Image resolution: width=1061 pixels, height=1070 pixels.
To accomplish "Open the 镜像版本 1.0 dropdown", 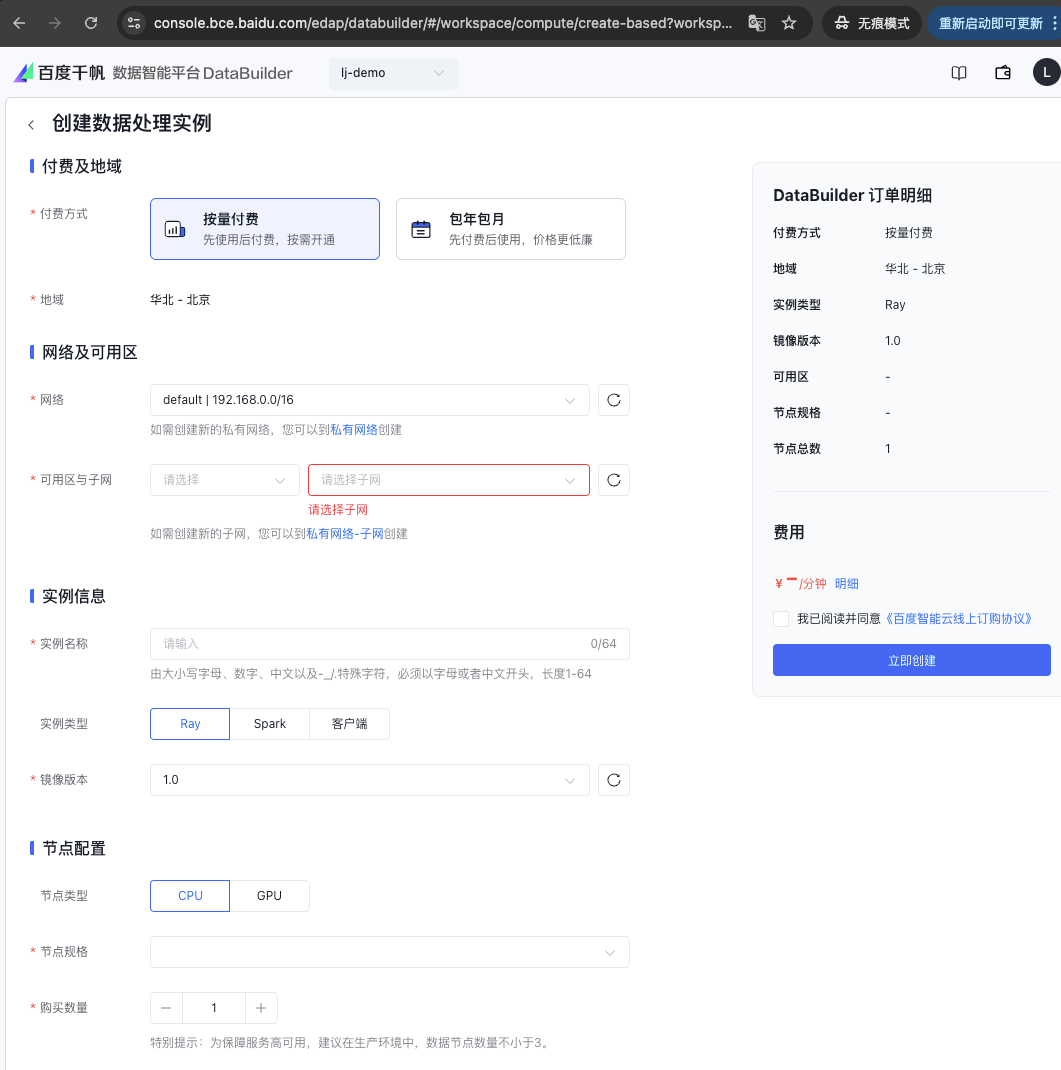I will pos(369,780).
